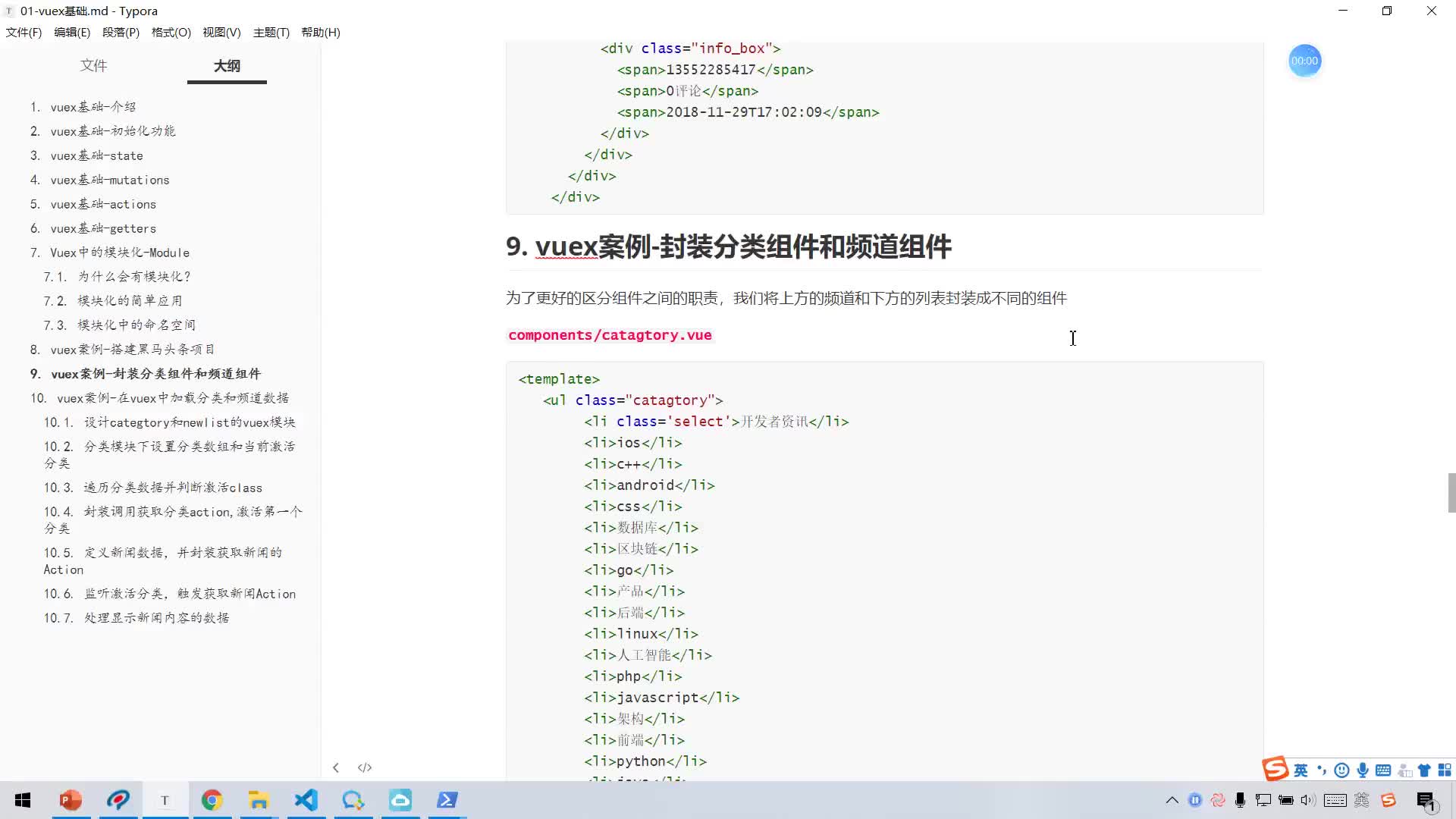
Task: Toggle Chinese/English mode in Sogou floating bar
Action: tap(1301, 770)
